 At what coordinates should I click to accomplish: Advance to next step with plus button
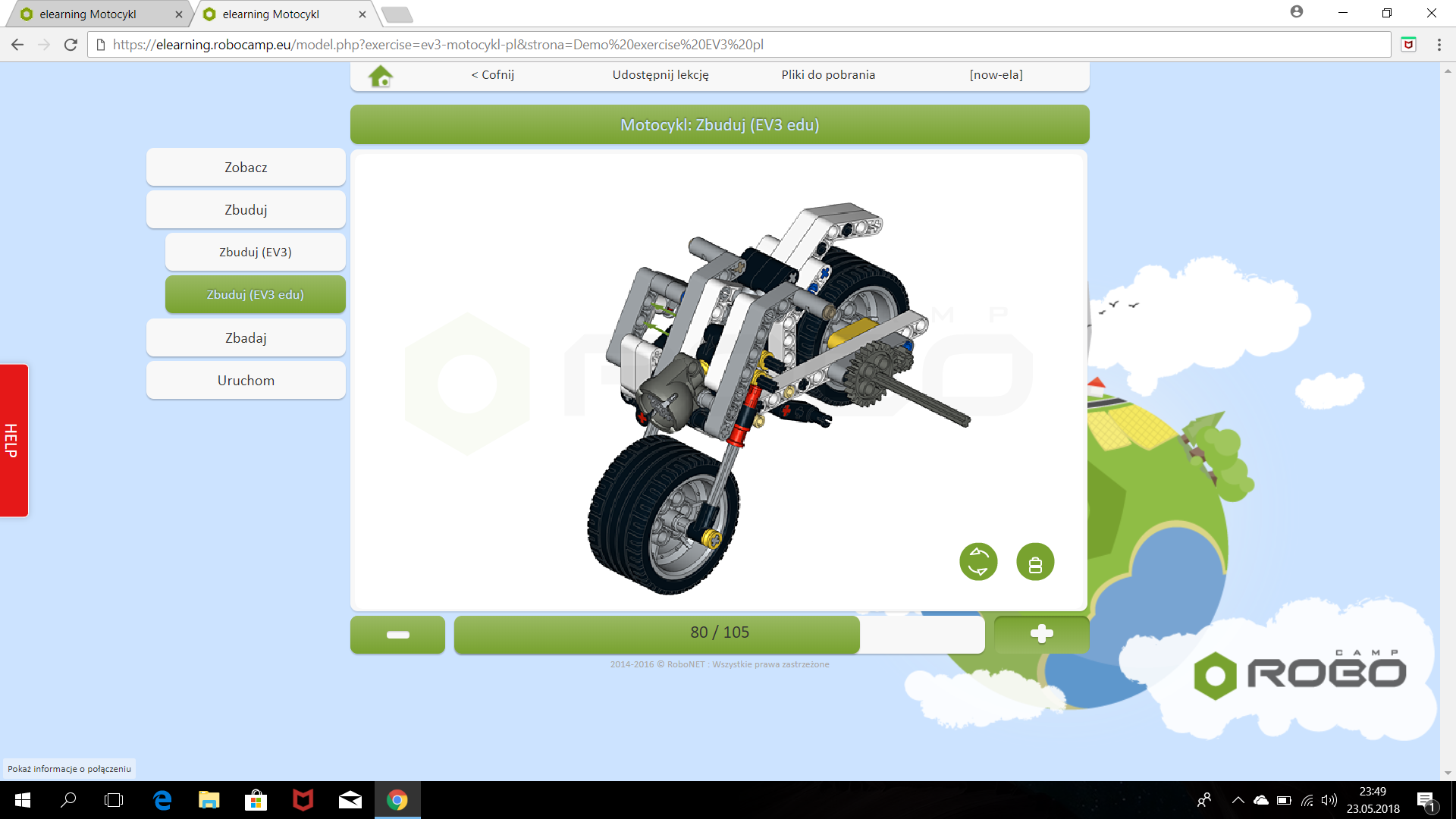click(x=1041, y=634)
